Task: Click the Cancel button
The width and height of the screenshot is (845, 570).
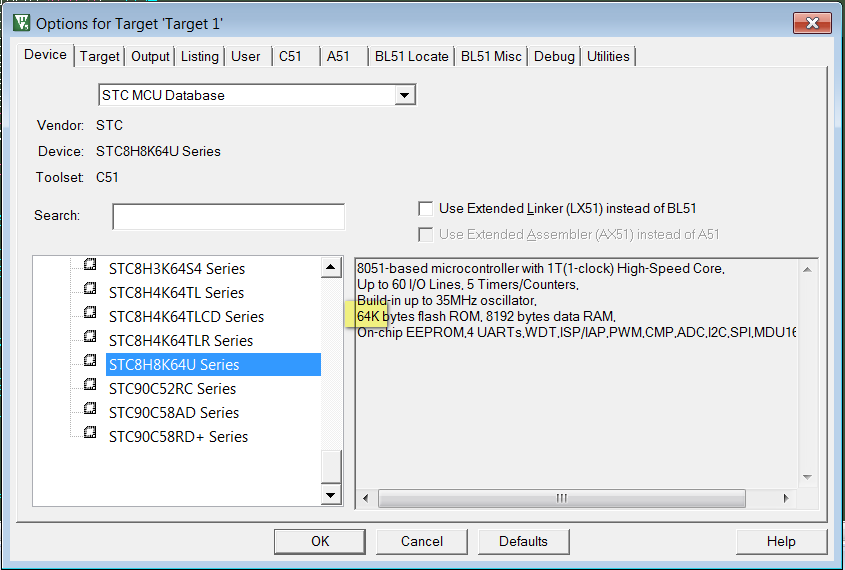Action: coord(422,541)
